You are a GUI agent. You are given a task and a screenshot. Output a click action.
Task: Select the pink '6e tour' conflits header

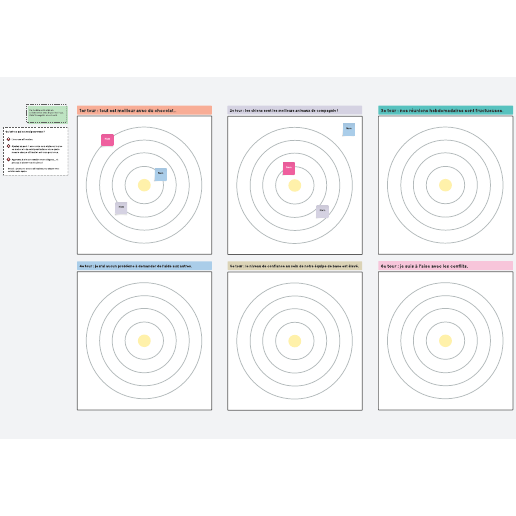pyautogui.click(x=445, y=266)
